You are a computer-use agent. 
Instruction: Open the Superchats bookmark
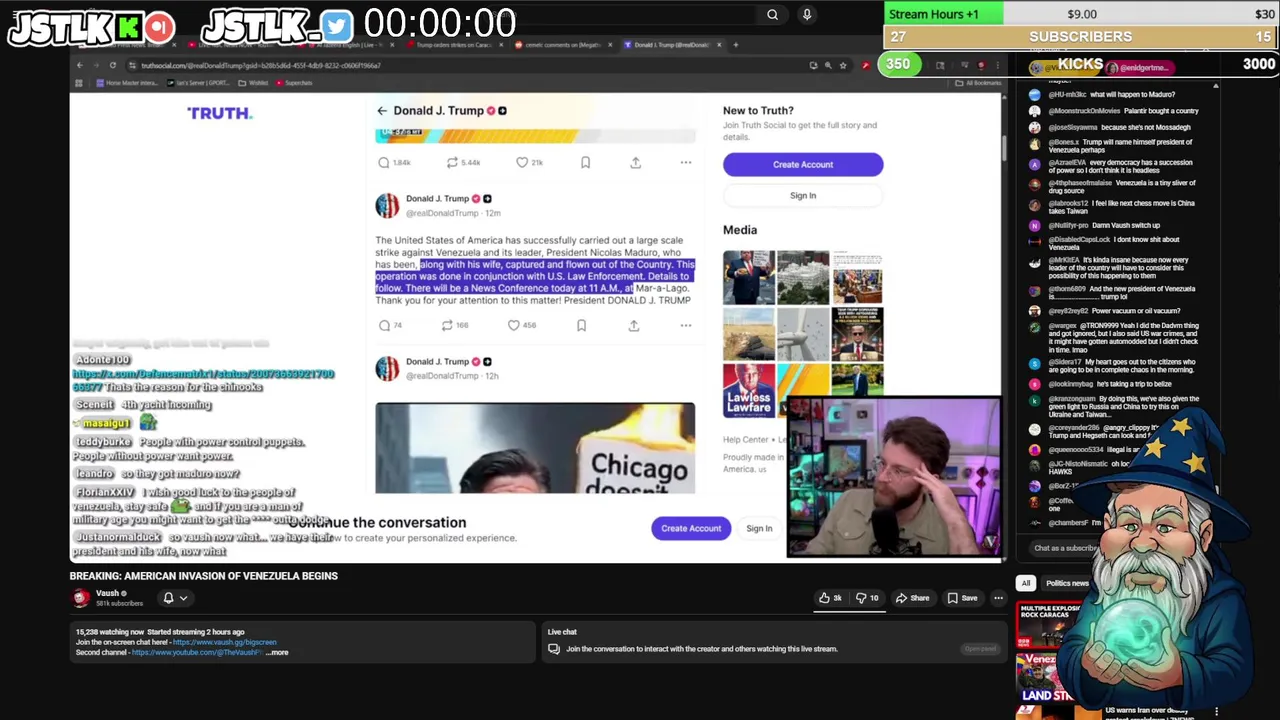click(294, 83)
